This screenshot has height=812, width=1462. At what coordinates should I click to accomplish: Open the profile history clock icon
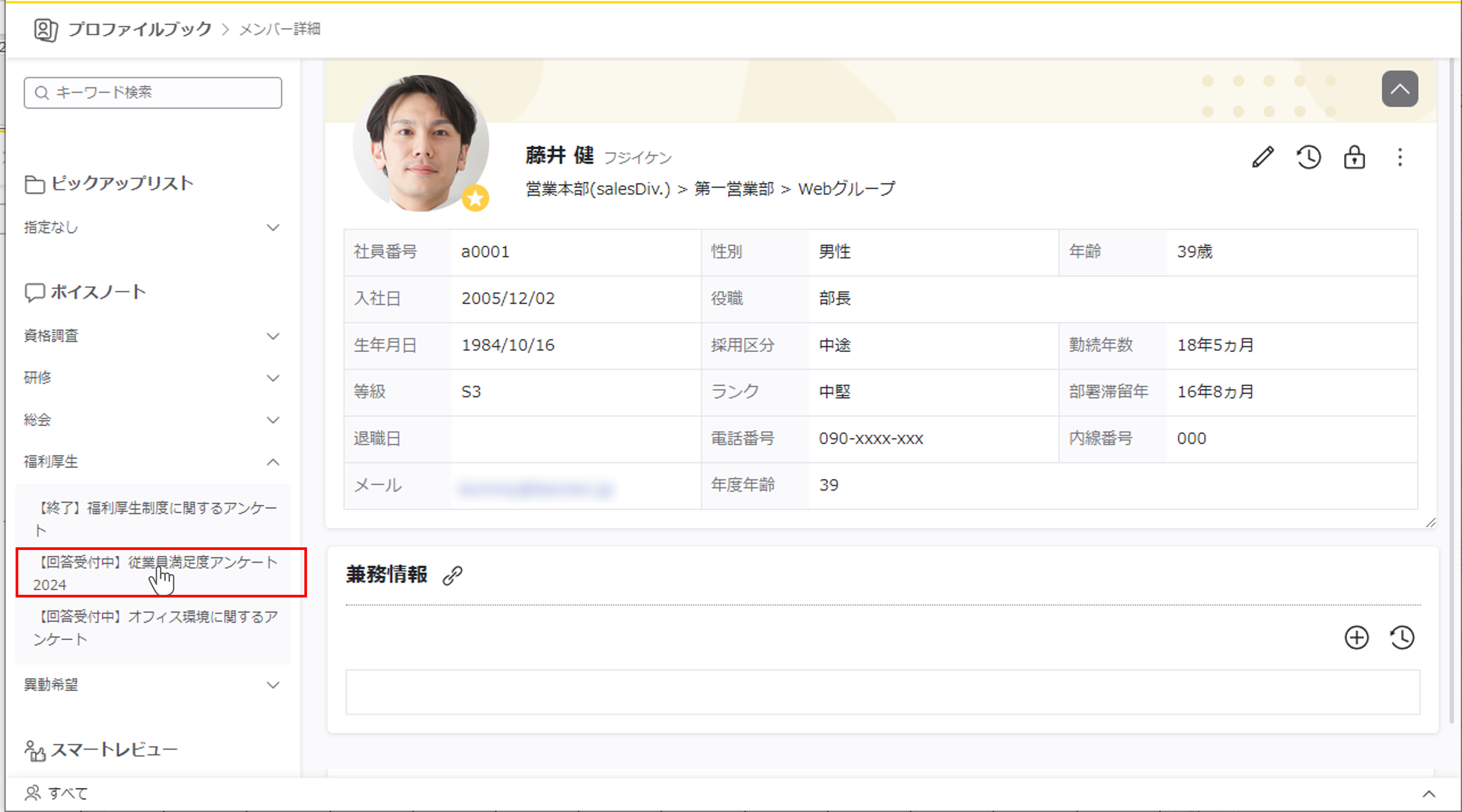coord(1309,157)
